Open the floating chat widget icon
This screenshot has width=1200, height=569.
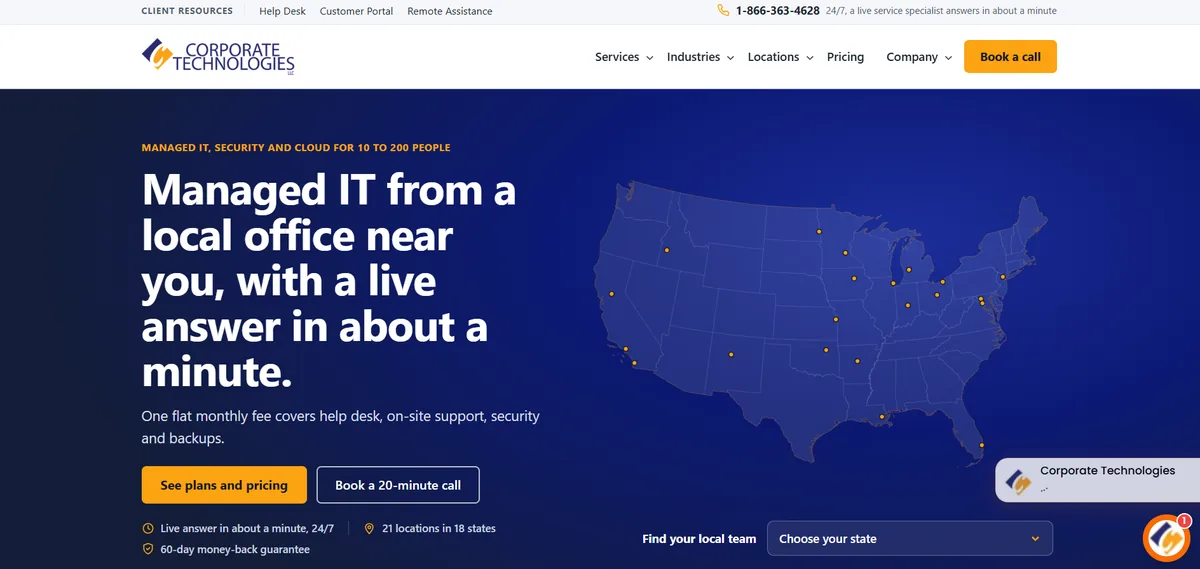pyautogui.click(x=1166, y=539)
